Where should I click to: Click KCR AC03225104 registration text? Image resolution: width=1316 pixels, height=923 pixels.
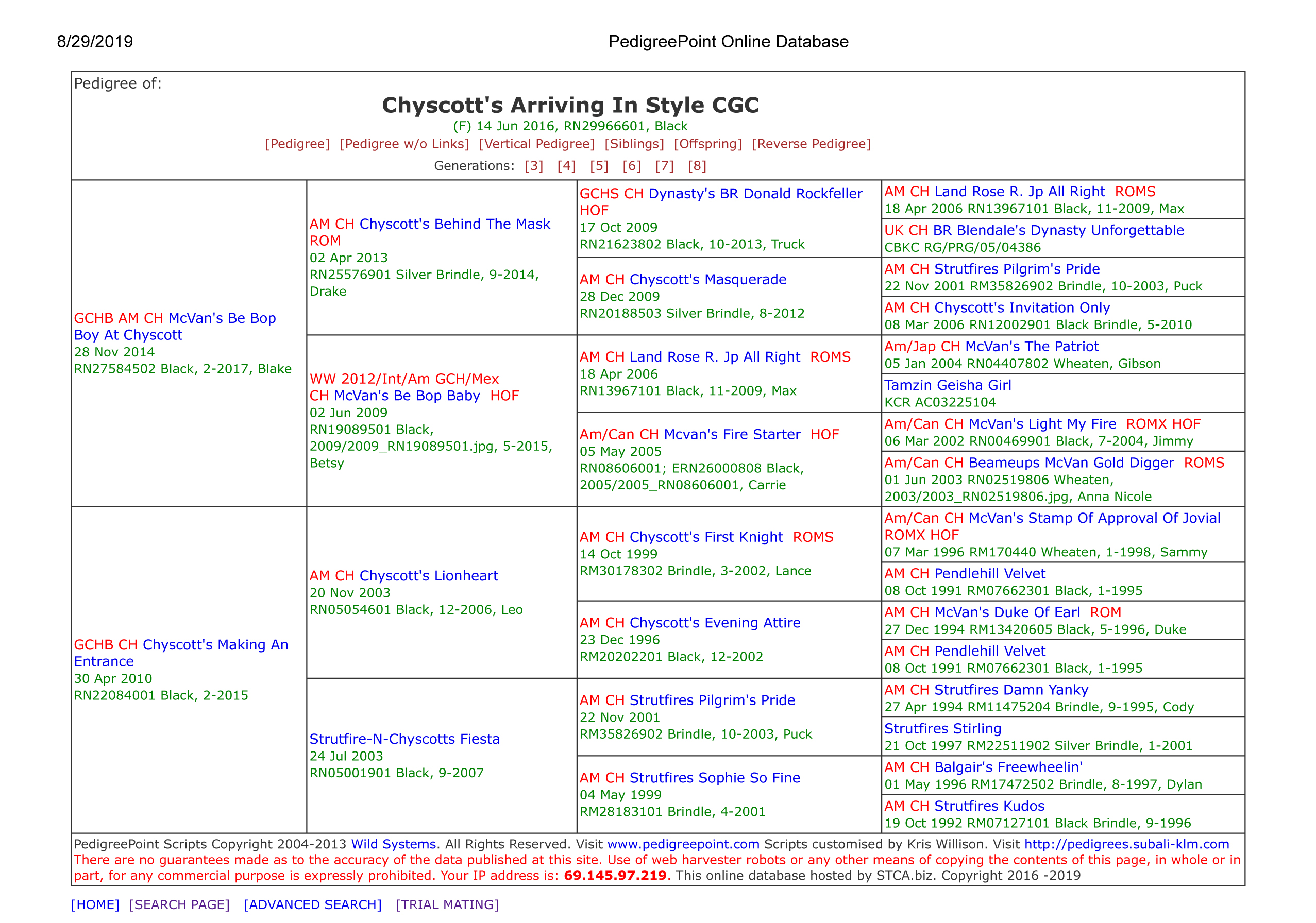940,402
